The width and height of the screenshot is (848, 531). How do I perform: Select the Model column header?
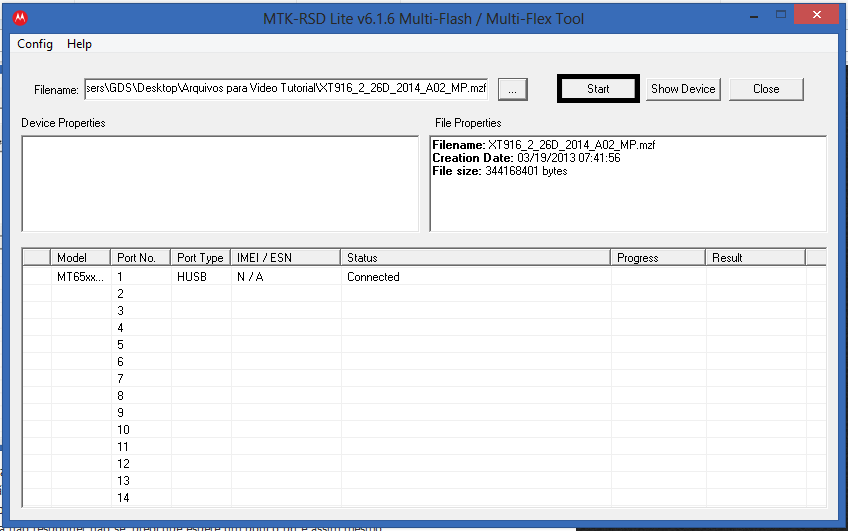(x=81, y=257)
